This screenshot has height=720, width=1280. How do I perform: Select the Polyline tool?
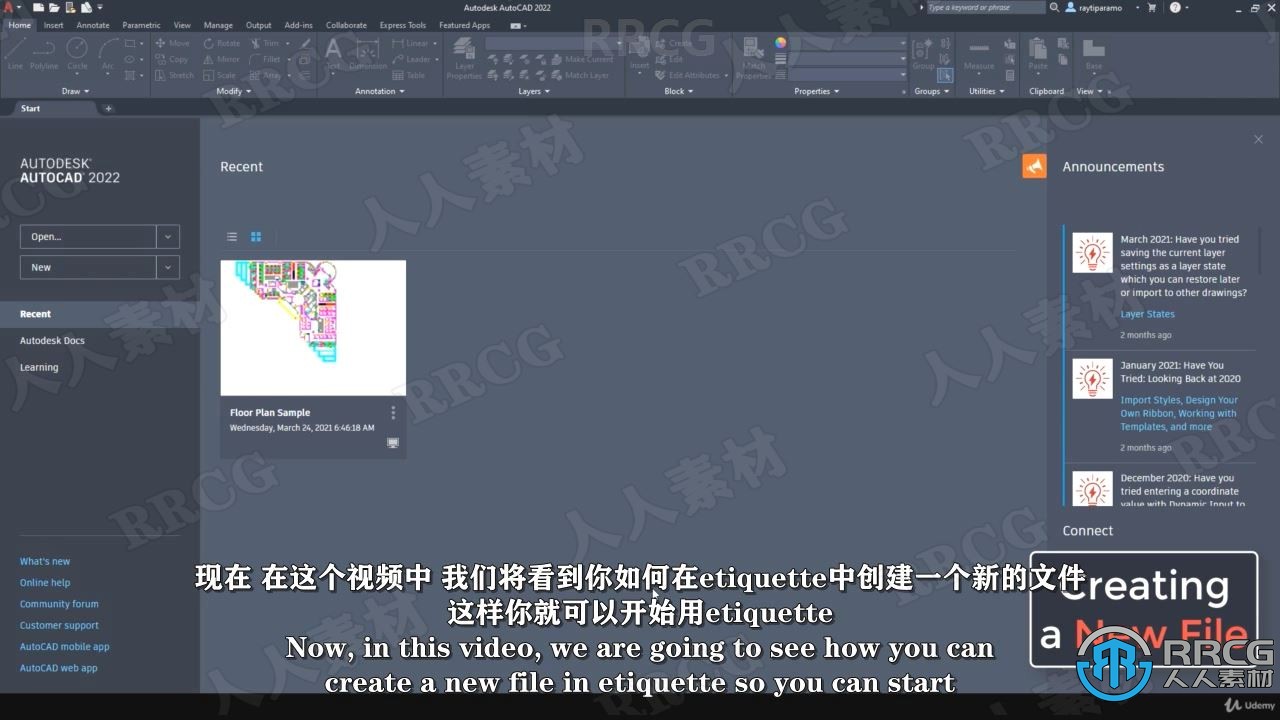point(44,54)
